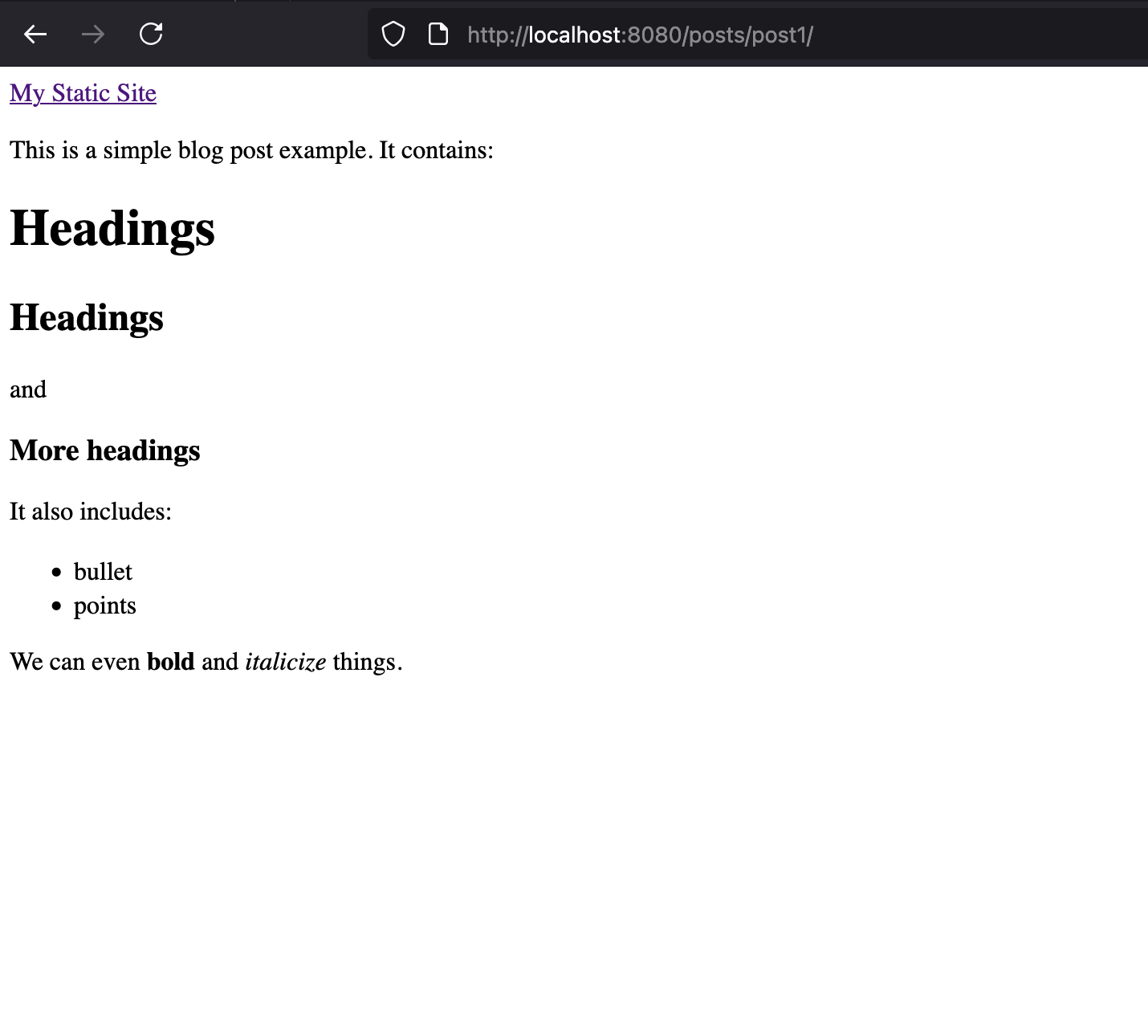Open the My Static Site link
This screenshot has width=1148, height=1036.
pos(83,93)
